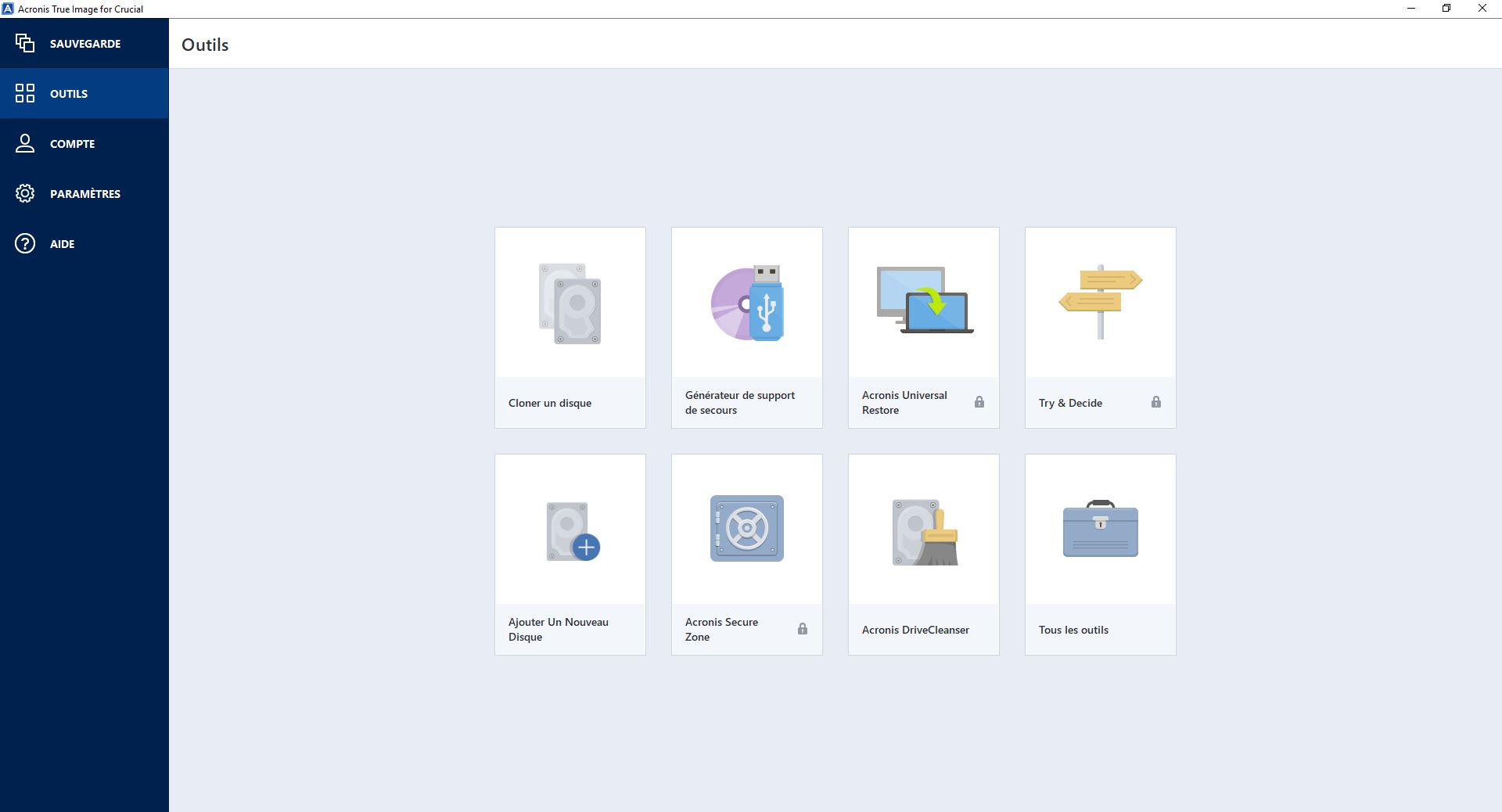Select the Acronis Universal Restore label
Screen dimensions: 1502x812
click(x=904, y=402)
